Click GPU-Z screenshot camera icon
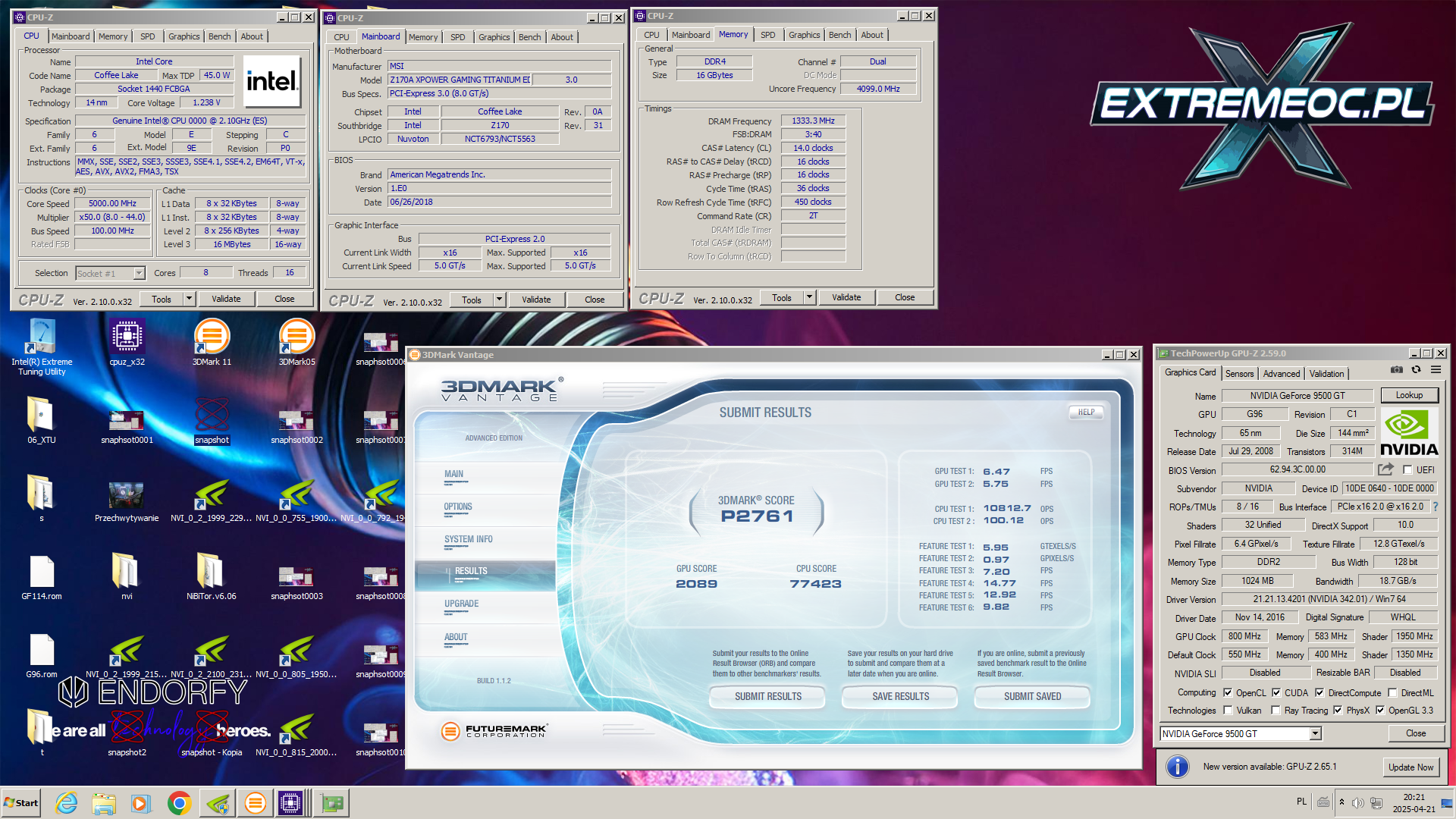The height and width of the screenshot is (819, 1456). (x=1396, y=370)
